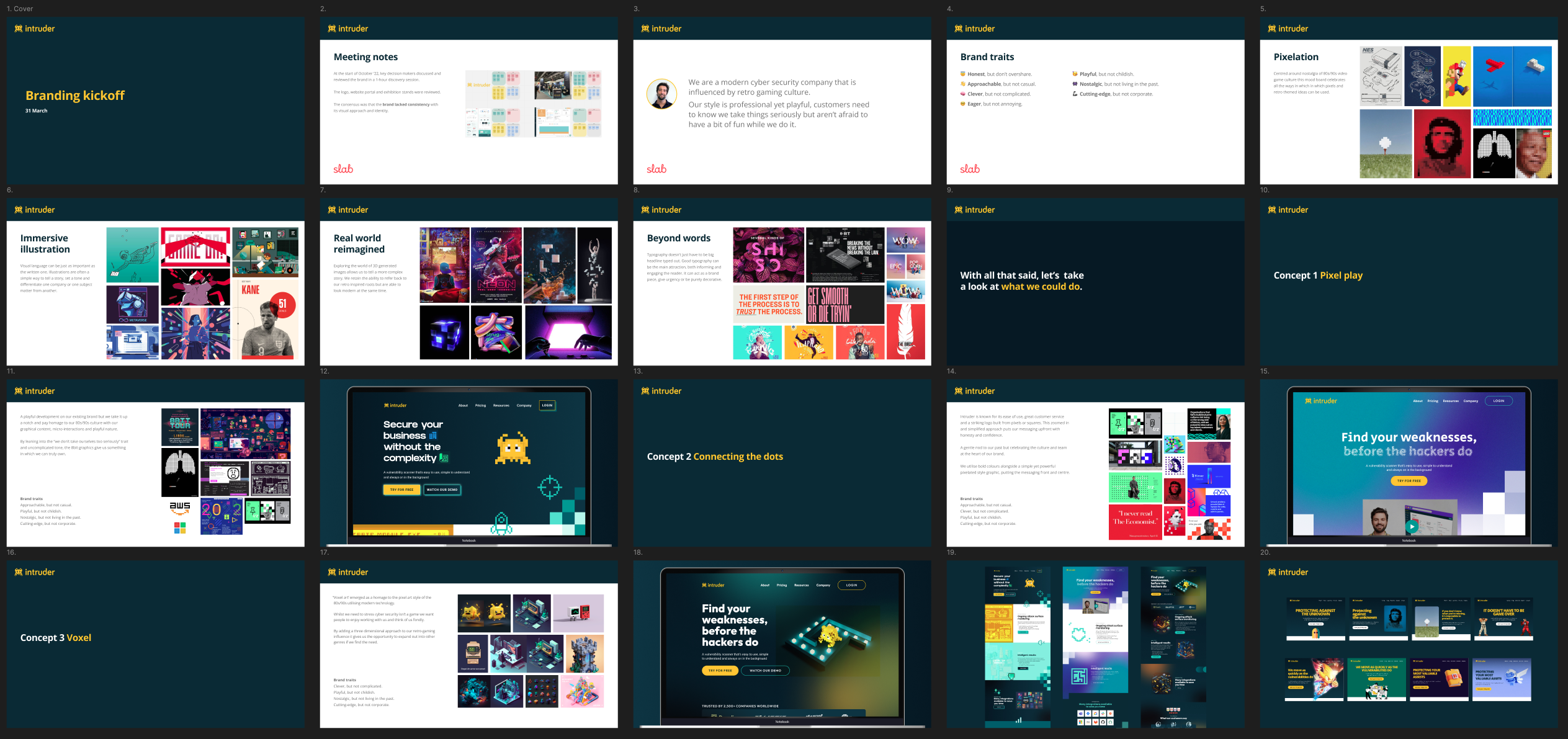This screenshot has width=1568, height=739.
Task: Click Pricing in the pixel mockup navigation
Action: coord(480,405)
